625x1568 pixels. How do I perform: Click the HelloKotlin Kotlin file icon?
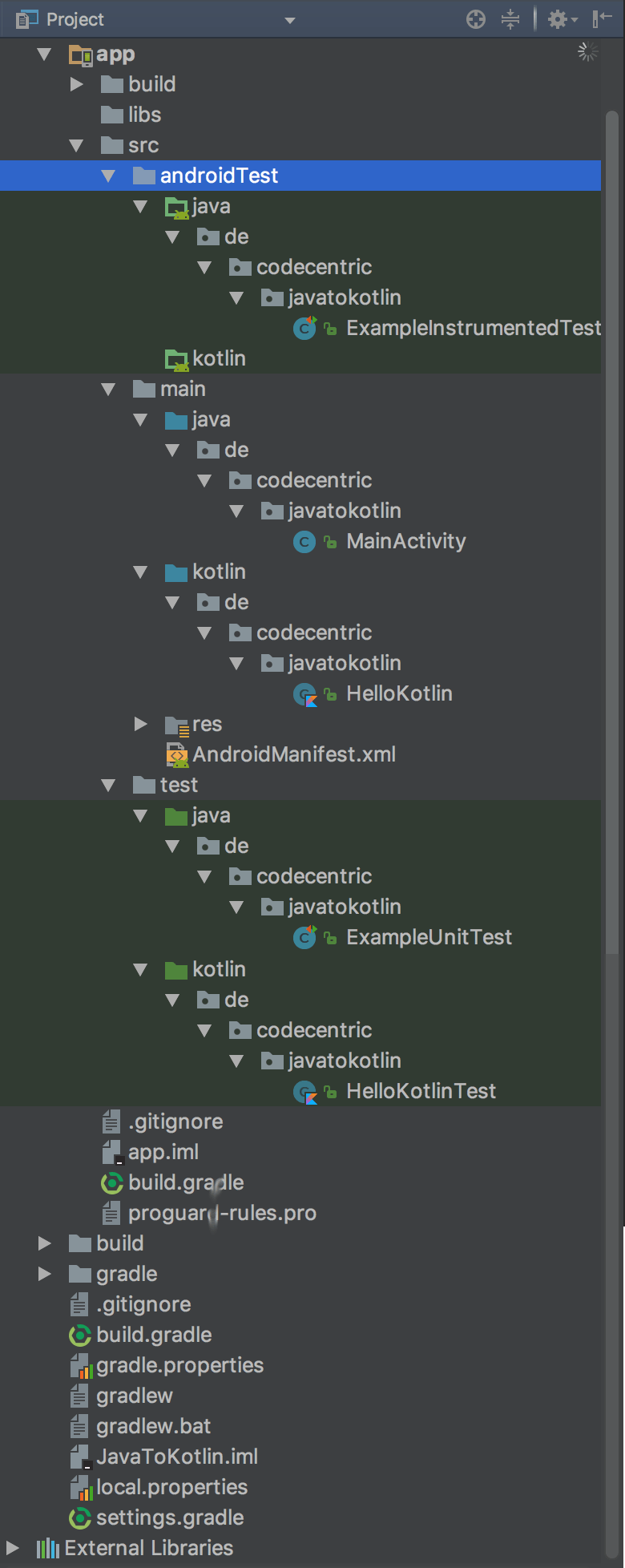click(305, 694)
